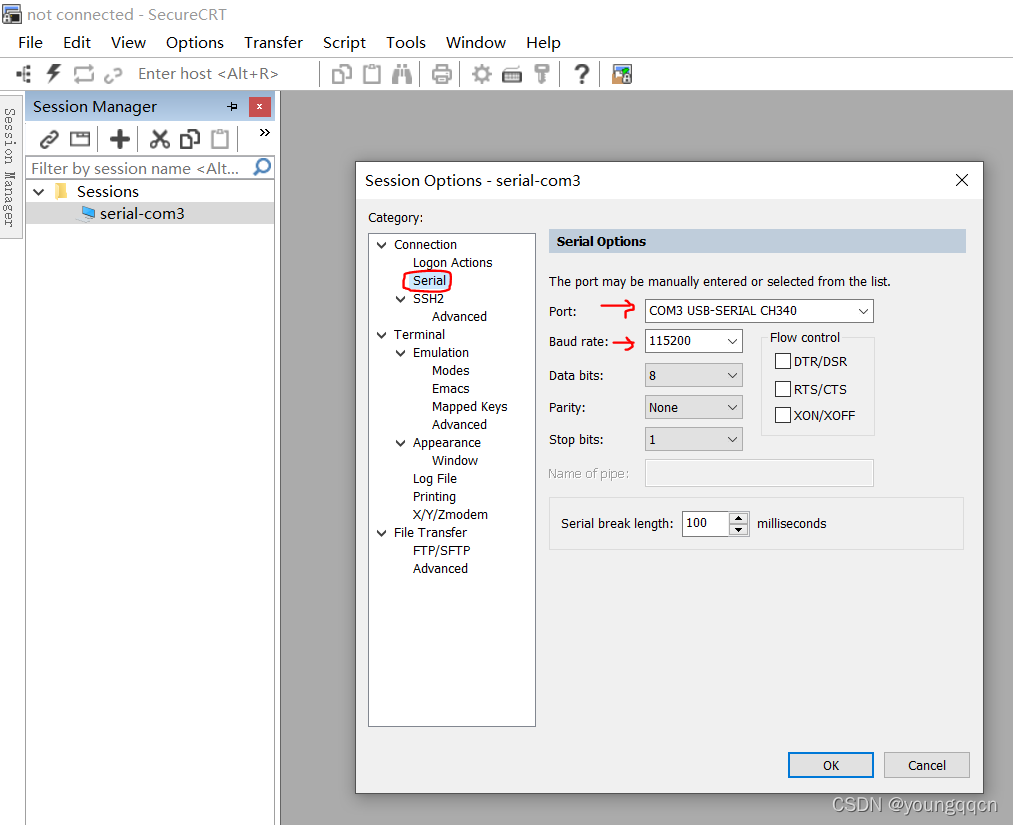Click the Find binoculars icon
Image resolution: width=1013 pixels, height=825 pixels.
(401, 74)
